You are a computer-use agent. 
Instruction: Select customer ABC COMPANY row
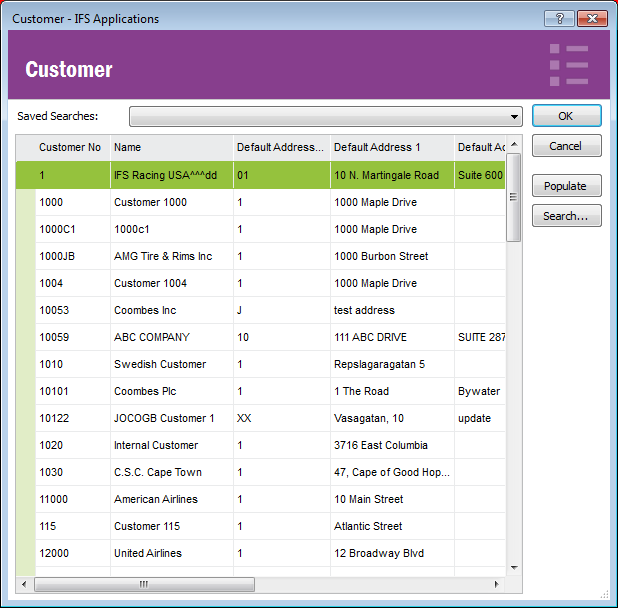[151, 337]
